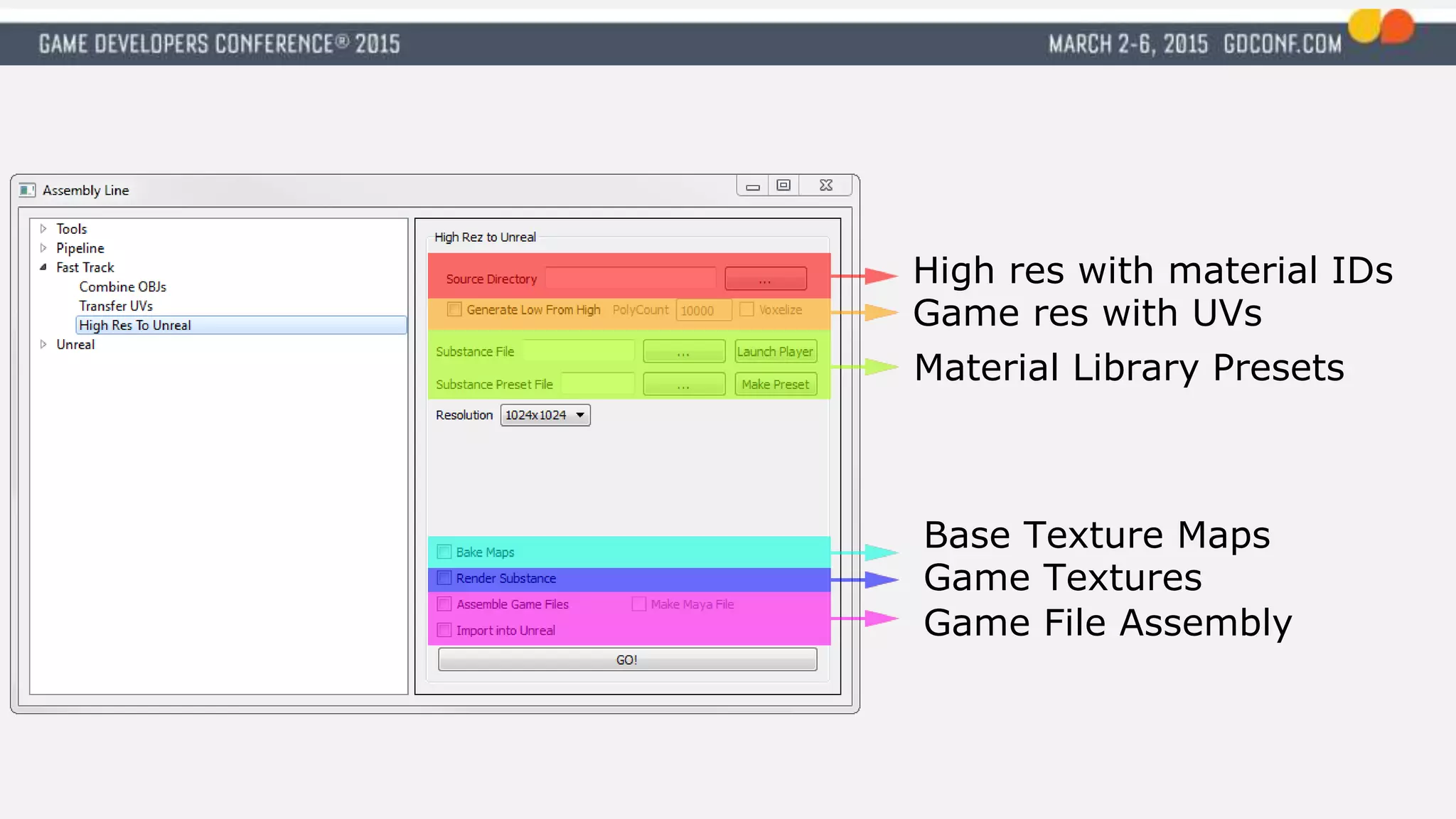Close the Assembly Line window

(x=825, y=186)
